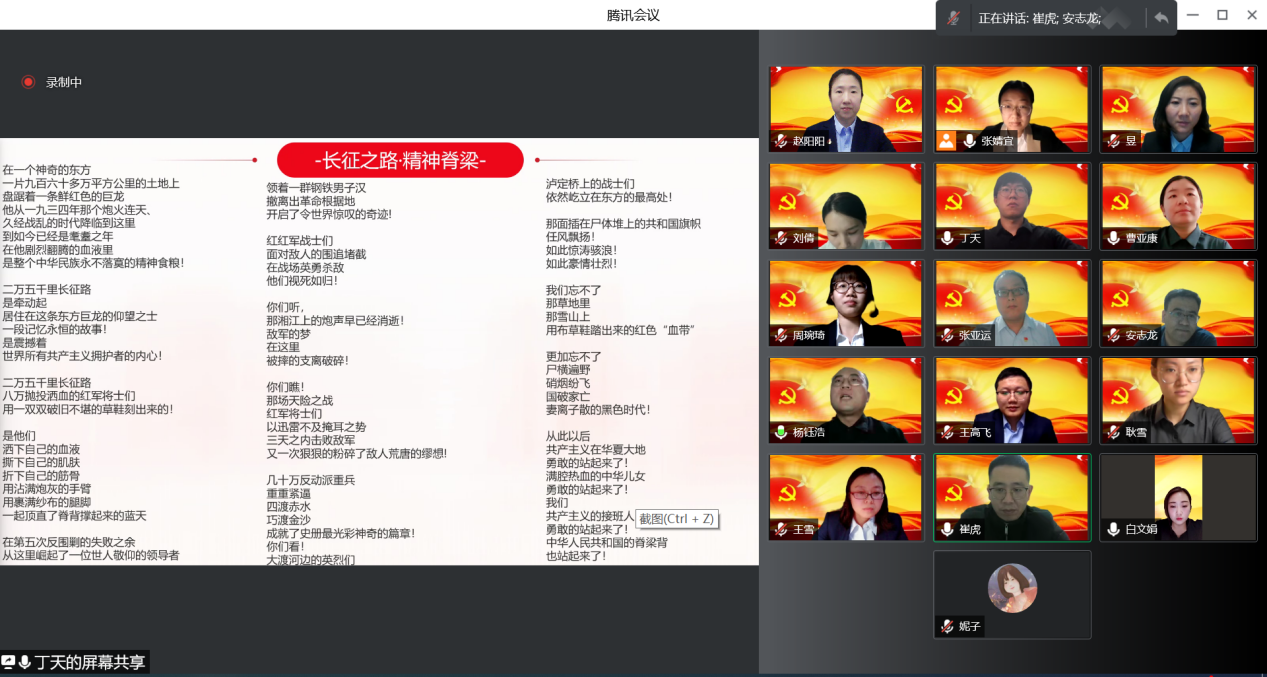Click the microphone icon beside 曹亚康
1267x677 pixels.
tap(1113, 238)
